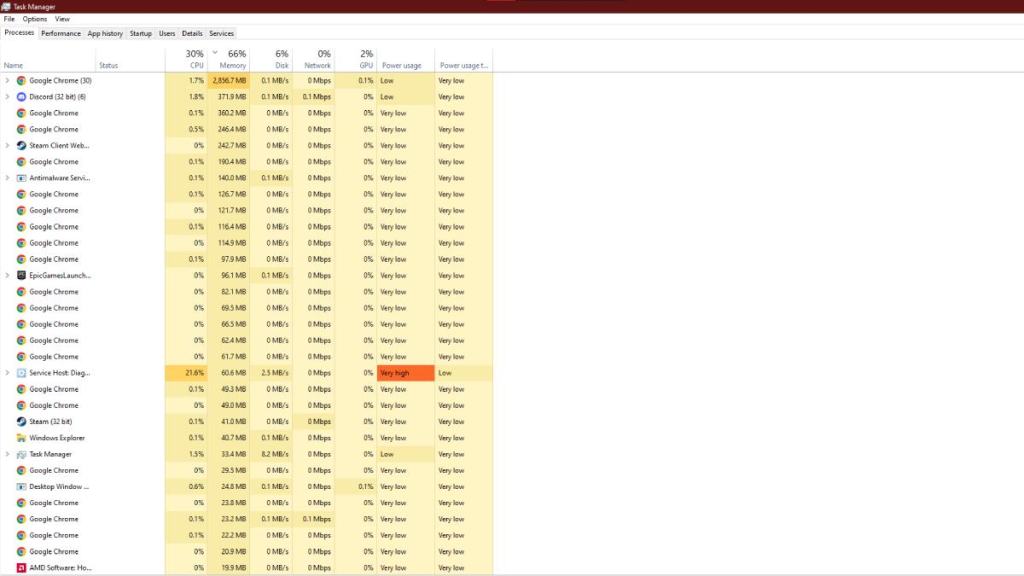The image size is (1024, 576).
Task: Click the Google Chrome icon in the top process row
Action: click(x=22, y=80)
